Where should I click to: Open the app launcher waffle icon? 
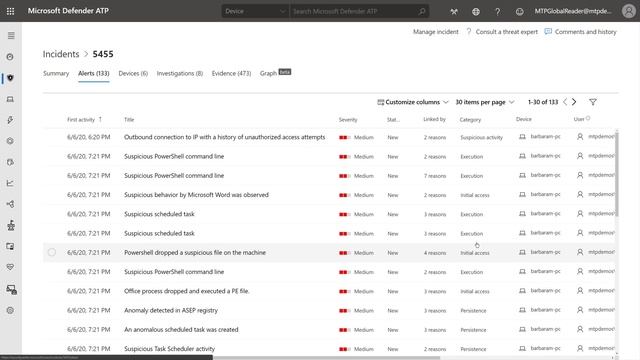click(x=11, y=11)
